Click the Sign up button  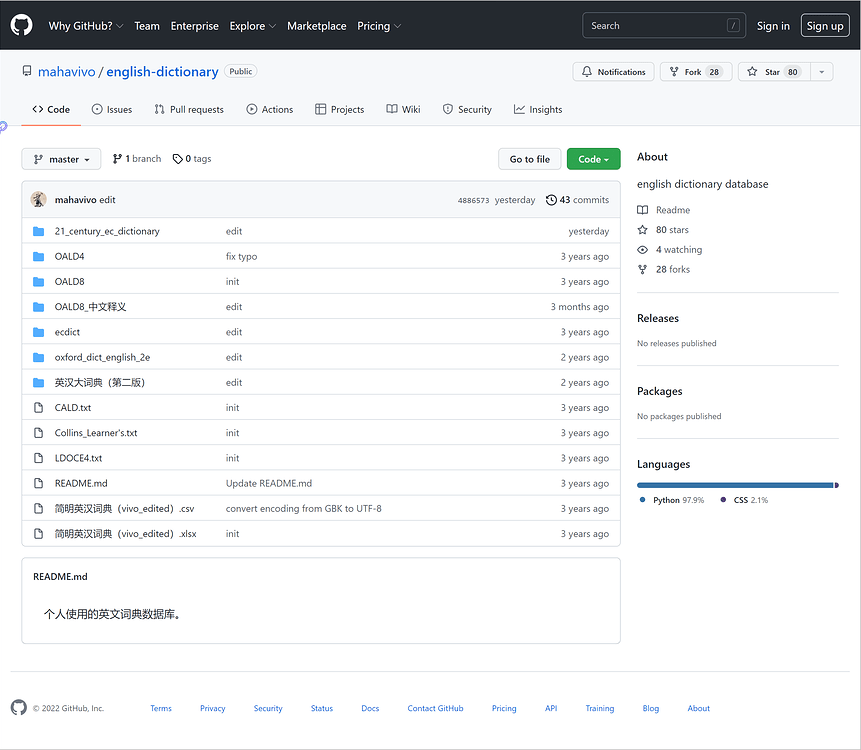point(824,26)
